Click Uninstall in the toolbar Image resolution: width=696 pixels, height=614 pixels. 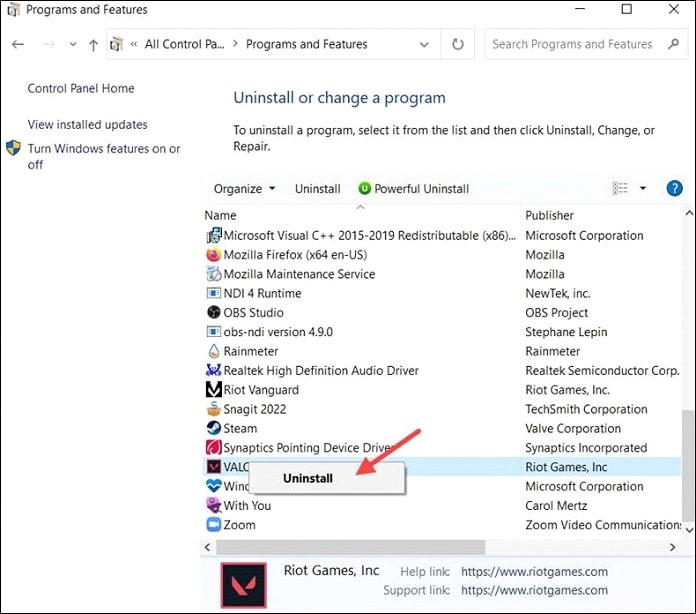(317, 189)
